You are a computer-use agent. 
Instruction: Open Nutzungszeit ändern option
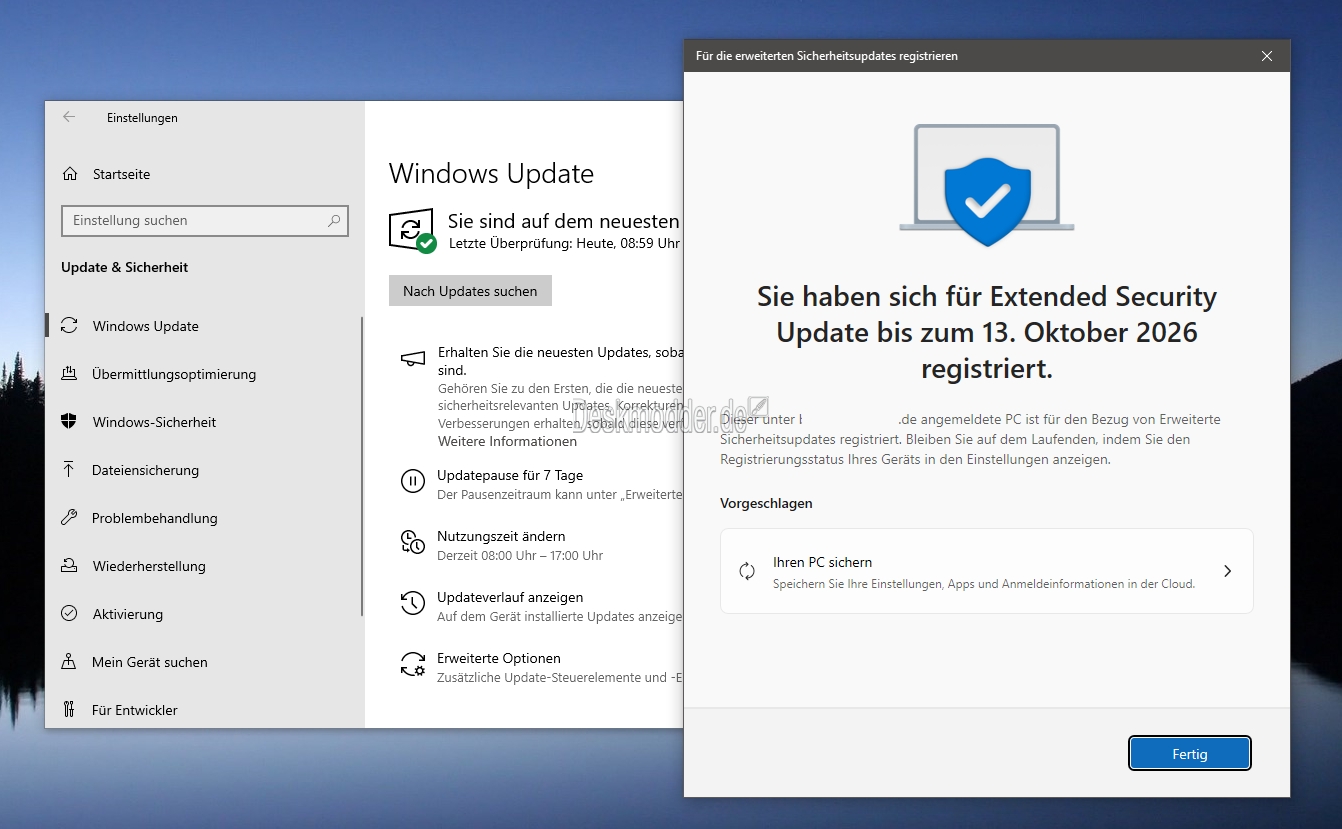(501, 536)
